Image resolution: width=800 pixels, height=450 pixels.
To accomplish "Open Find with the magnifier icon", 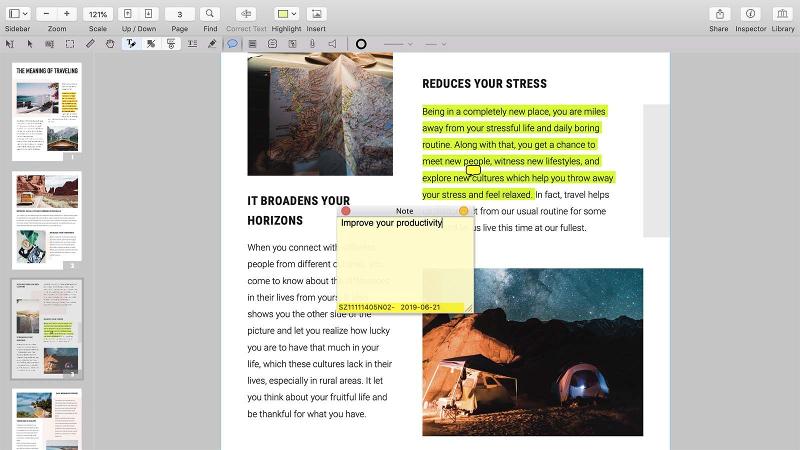I will pyautogui.click(x=210, y=14).
